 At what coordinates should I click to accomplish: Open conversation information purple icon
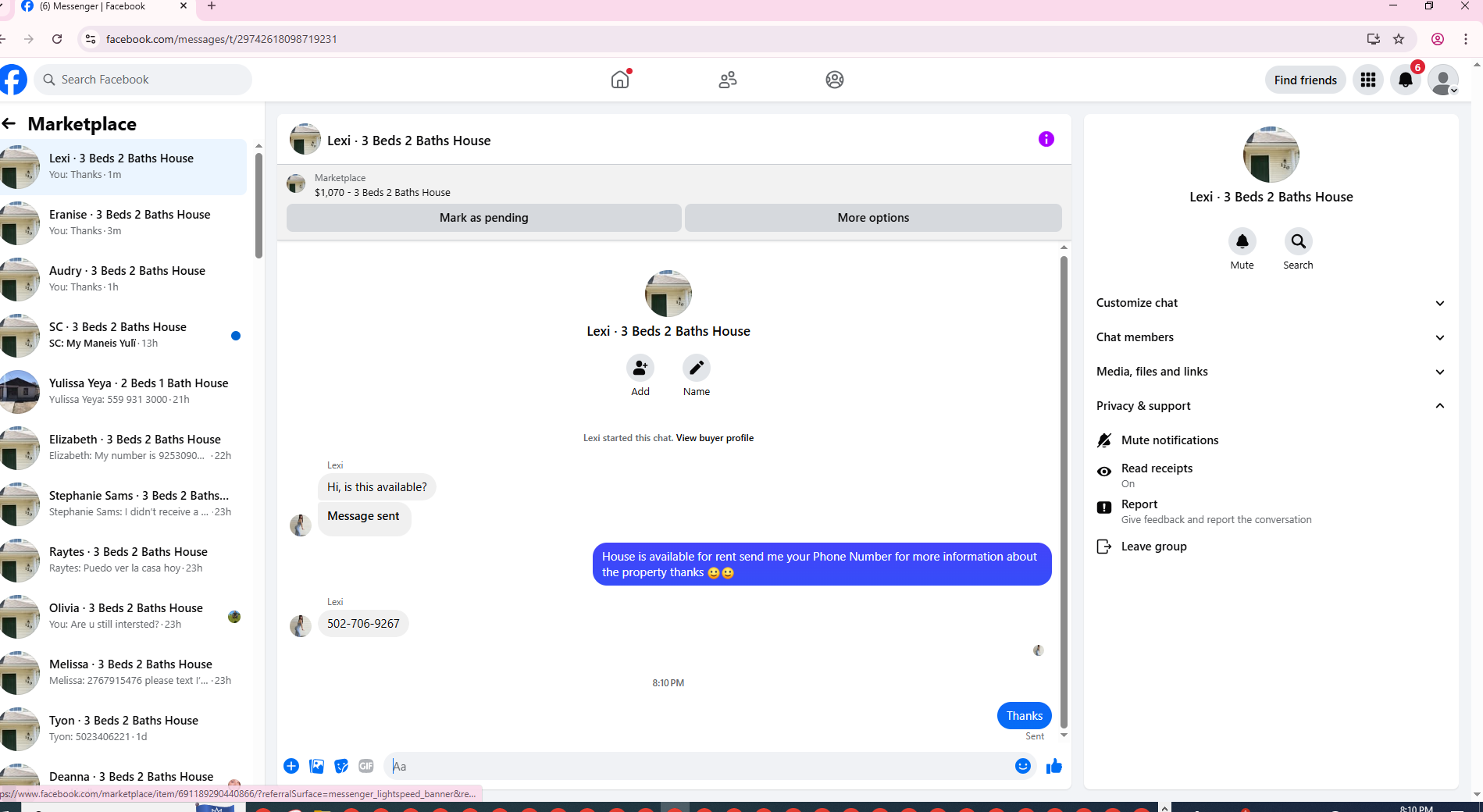(1046, 139)
